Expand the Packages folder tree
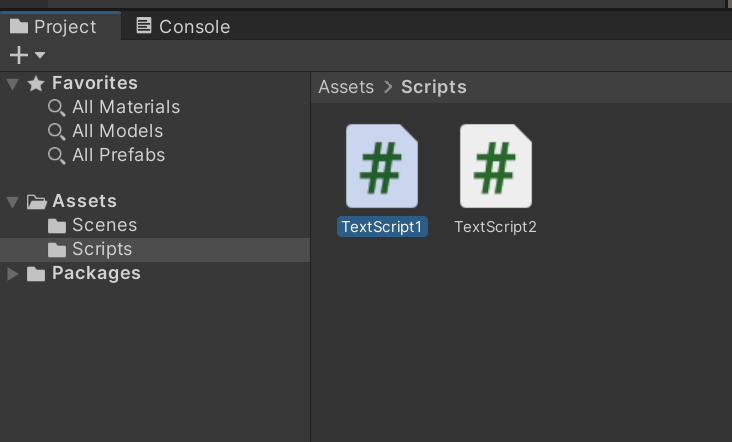Screen dimensions: 732x442 tap(13, 274)
